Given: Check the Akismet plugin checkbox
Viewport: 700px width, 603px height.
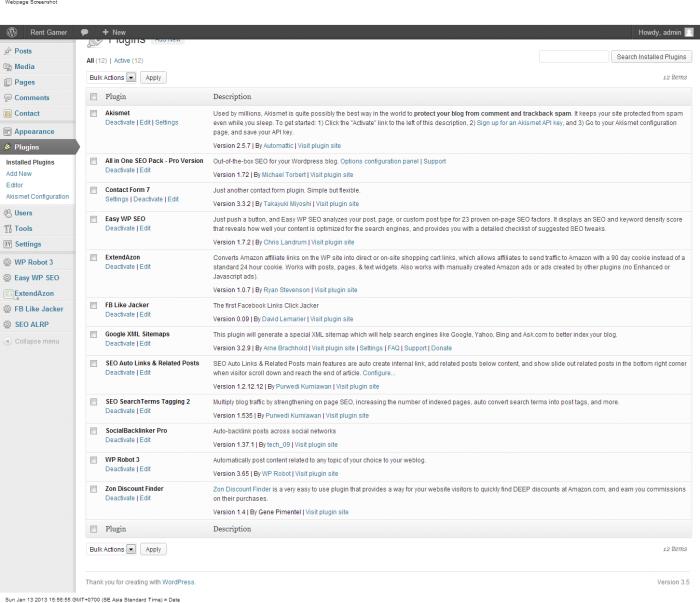Looking at the screenshot, I should click(x=93, y=114).
